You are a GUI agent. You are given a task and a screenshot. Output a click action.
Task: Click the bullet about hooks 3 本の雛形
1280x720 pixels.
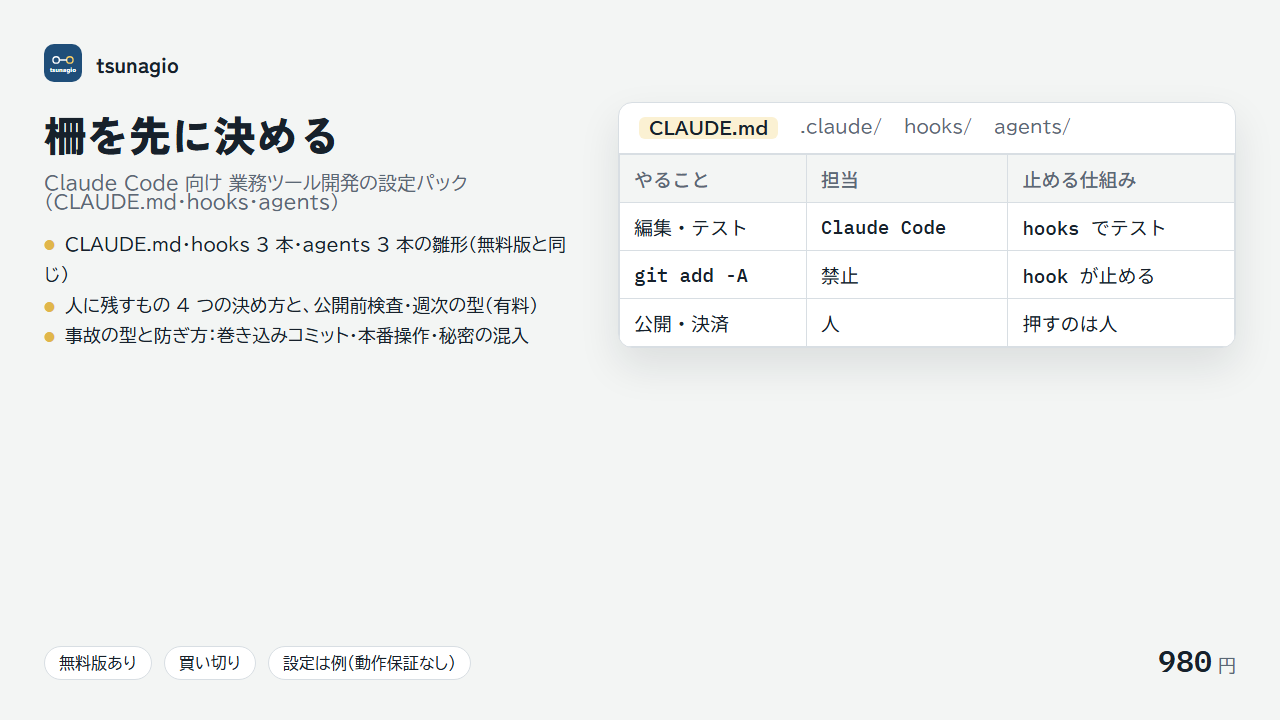tap(306, 259)
